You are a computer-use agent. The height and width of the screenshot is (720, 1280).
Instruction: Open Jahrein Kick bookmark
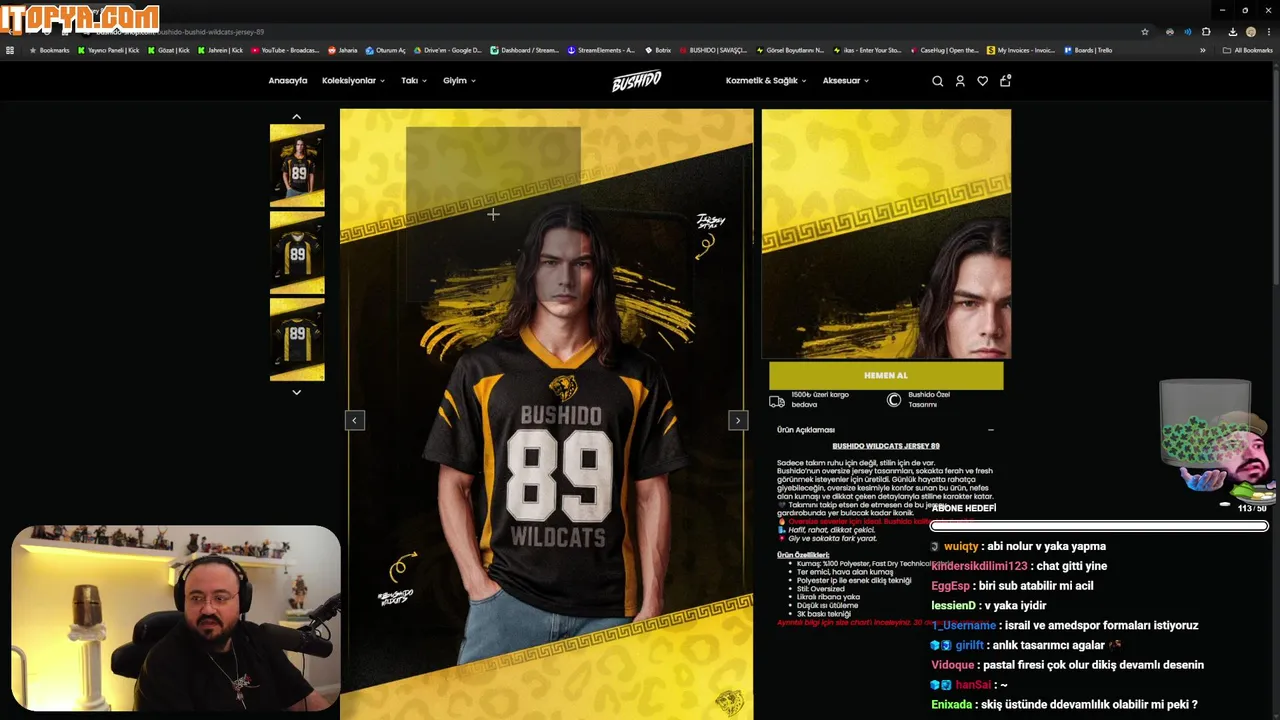pos(220,50)
